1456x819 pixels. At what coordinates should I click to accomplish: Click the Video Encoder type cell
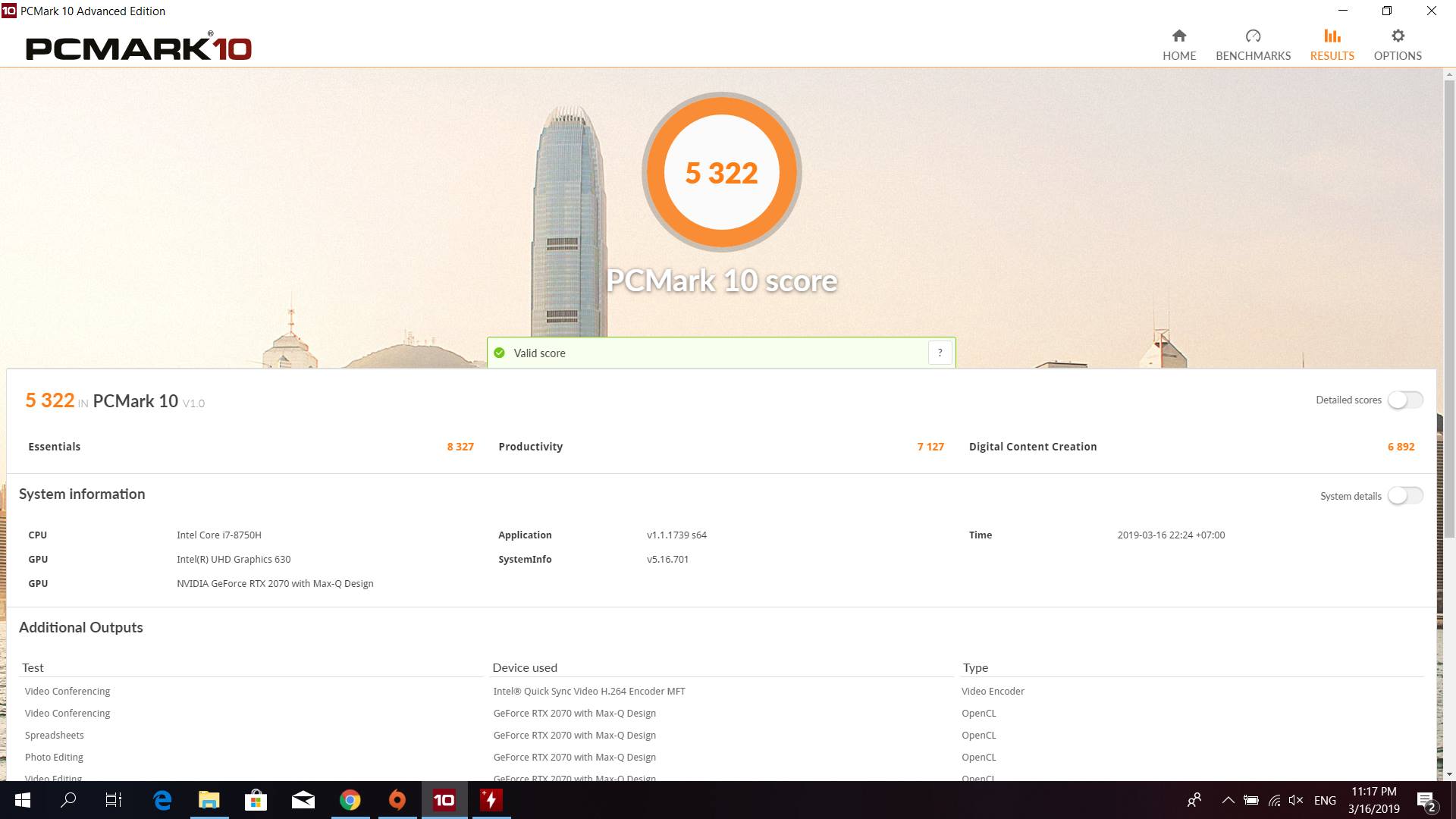tap(993, 691)
